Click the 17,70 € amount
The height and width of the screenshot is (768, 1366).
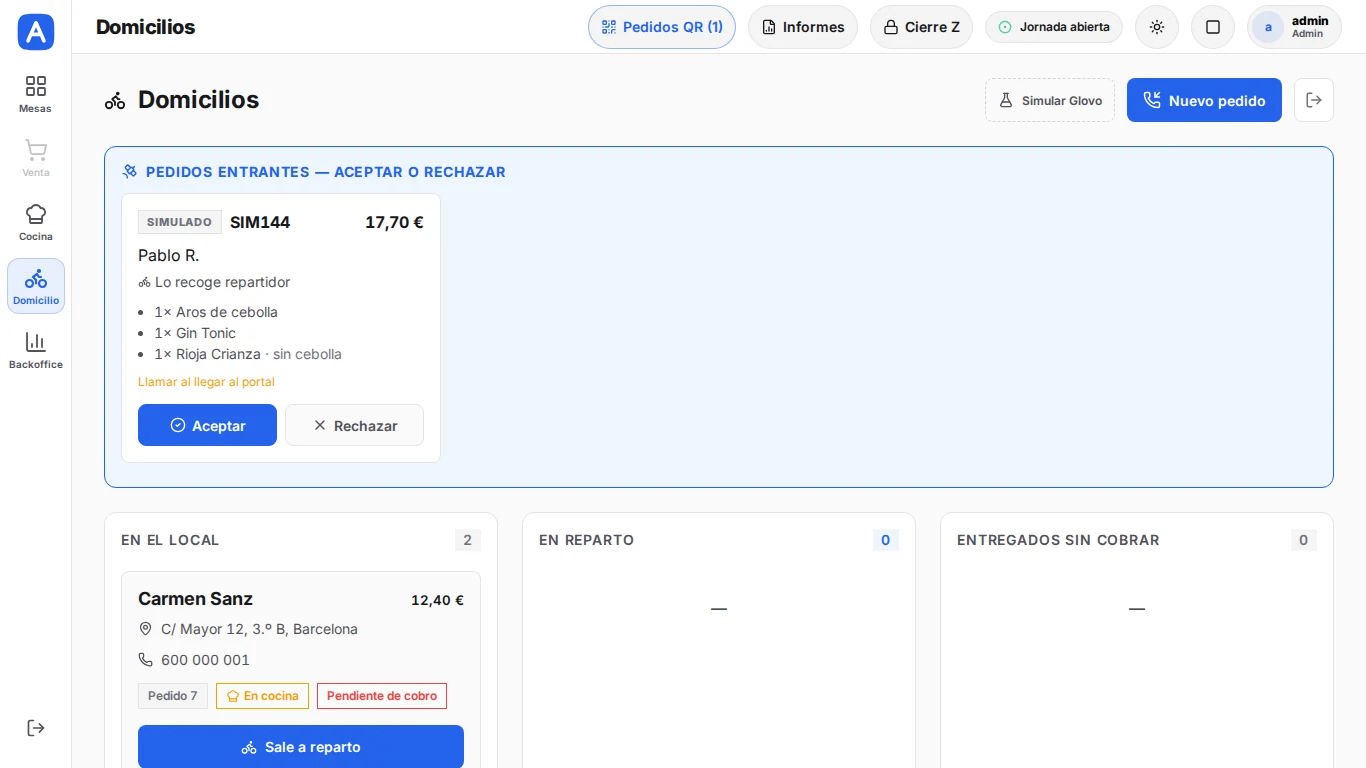coord(394,222)
